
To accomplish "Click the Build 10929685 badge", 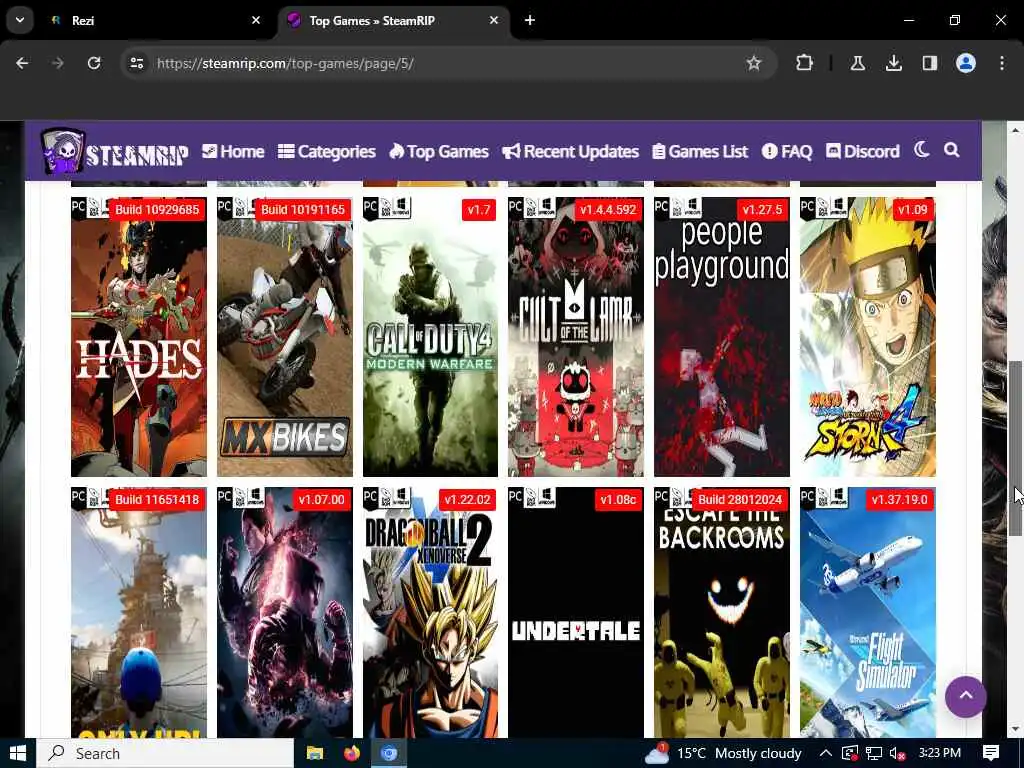I will (x=157, y=210).
